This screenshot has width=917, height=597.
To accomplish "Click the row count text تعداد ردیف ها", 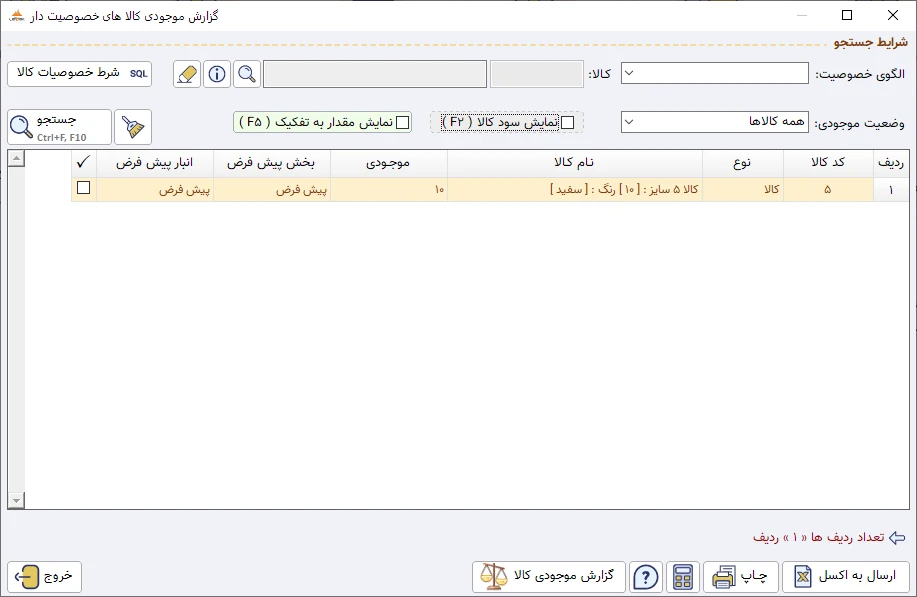I will pos(819,537).
